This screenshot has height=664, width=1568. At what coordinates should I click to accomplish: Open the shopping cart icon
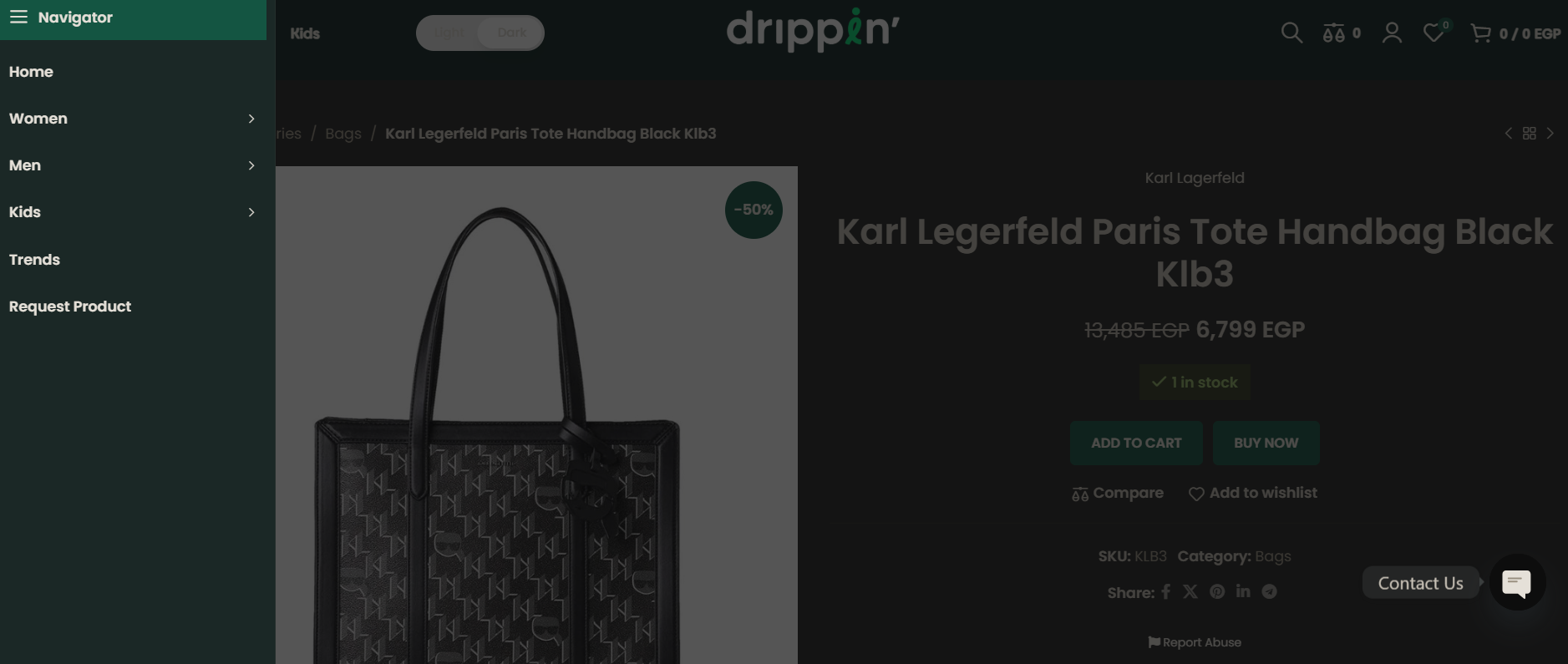click(x=1480, y=33)
